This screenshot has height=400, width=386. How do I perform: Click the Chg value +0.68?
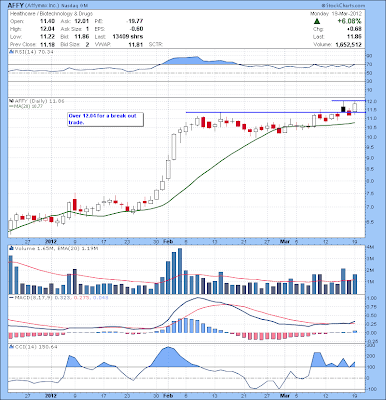[x=355, y=29]
